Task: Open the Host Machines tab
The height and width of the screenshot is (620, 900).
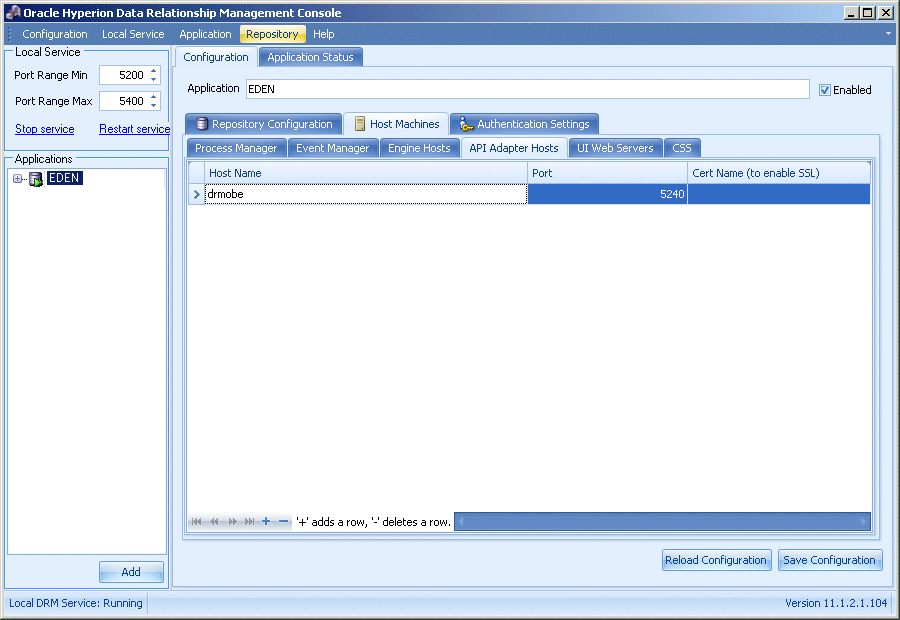Action: tap(397, 124)
